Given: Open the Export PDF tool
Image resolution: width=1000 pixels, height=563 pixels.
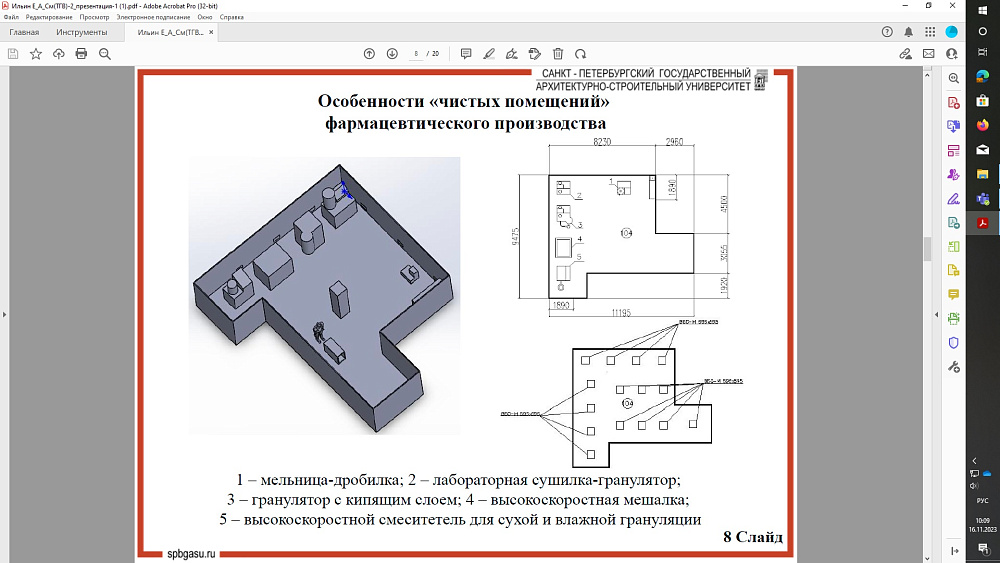Looking at the screenshot, I should [x=953, y=223].
